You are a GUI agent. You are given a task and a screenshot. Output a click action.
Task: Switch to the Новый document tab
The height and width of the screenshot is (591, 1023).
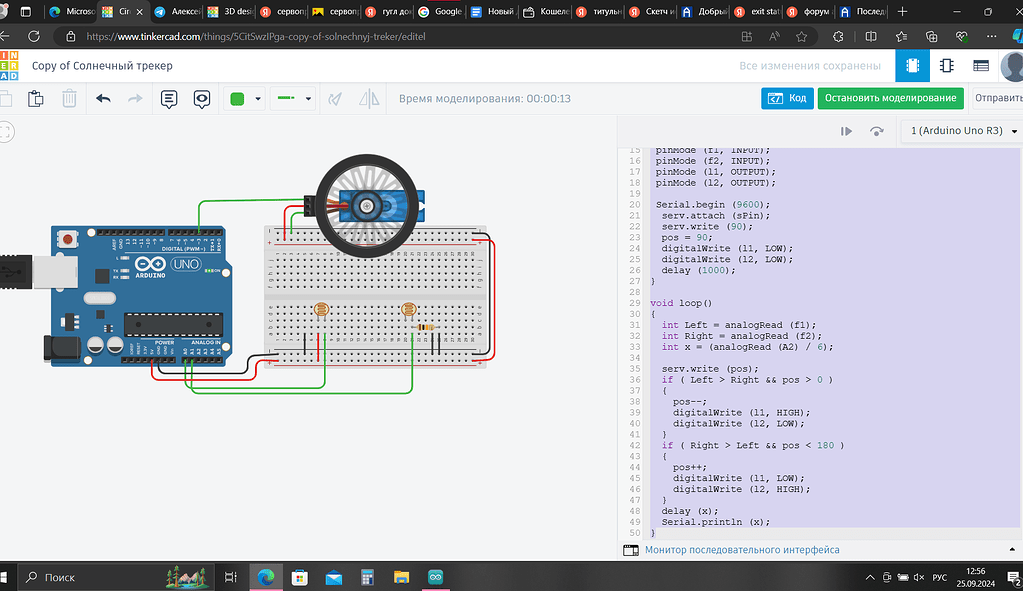coord(493,12)
